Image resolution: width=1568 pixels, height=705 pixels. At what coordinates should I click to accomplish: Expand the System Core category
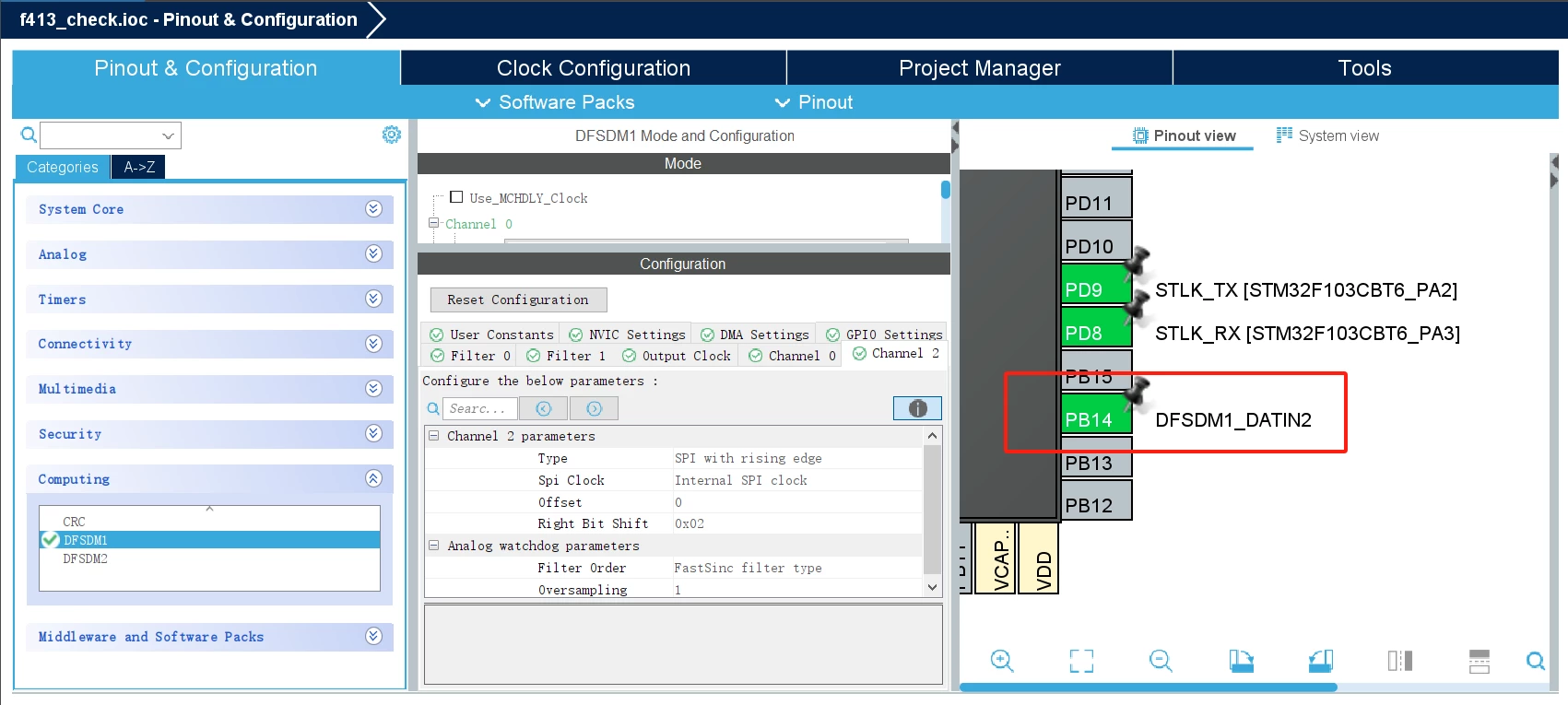pyautogui.click(x=373, y=209)
